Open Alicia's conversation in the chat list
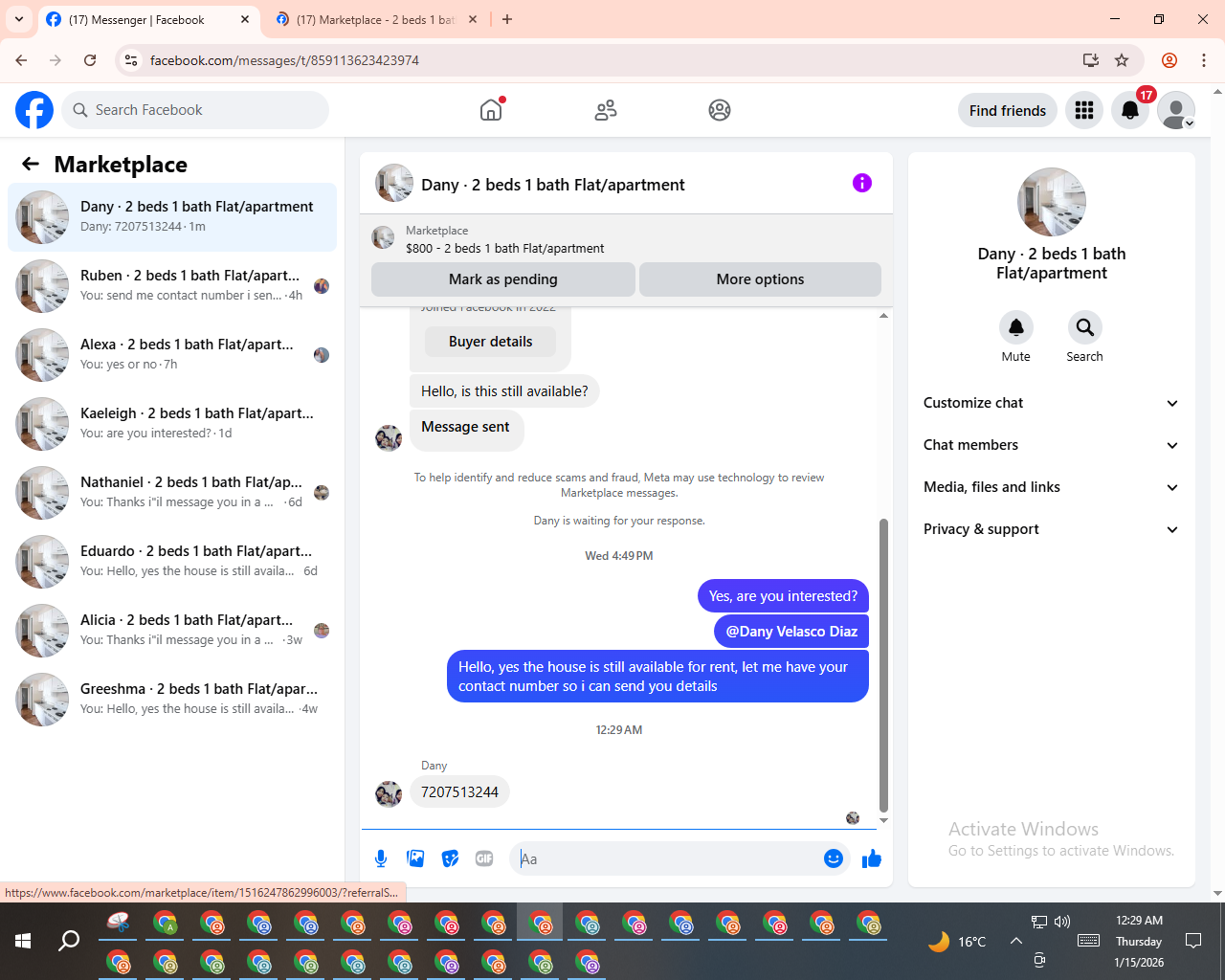Viewport: 1225px width, 980px height. click(172, 631)
